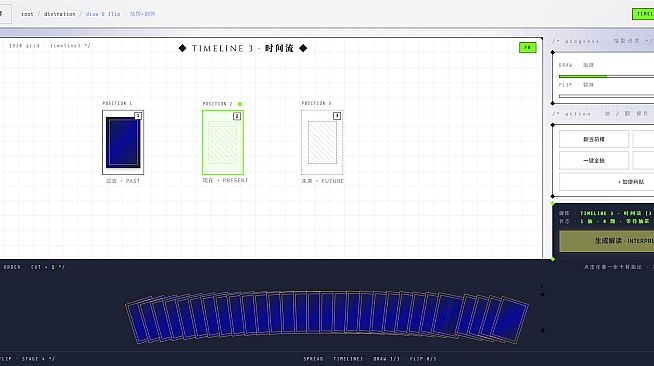
Task: Click the green button in top bar
Action: tap(643, 14)
